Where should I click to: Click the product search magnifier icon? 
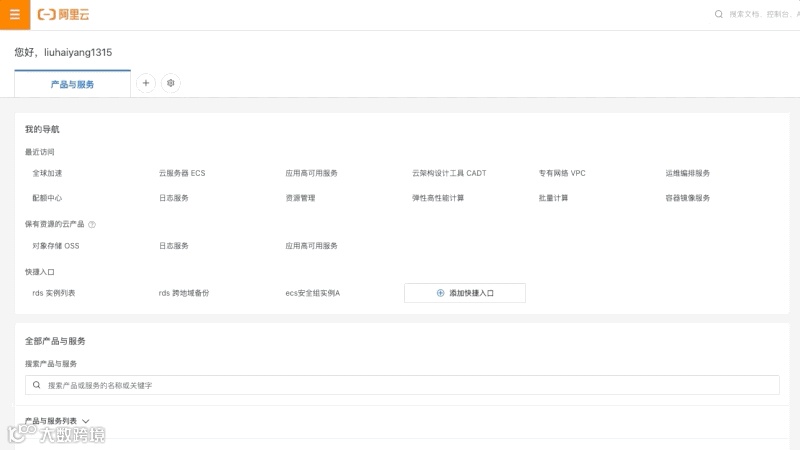click(x=37, y=385)
